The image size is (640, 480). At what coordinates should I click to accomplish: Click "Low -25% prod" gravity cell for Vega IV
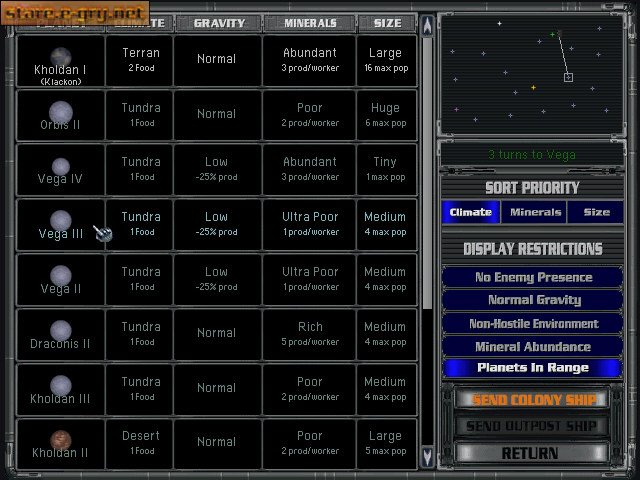pyautogui.click(x=217, y=169)
